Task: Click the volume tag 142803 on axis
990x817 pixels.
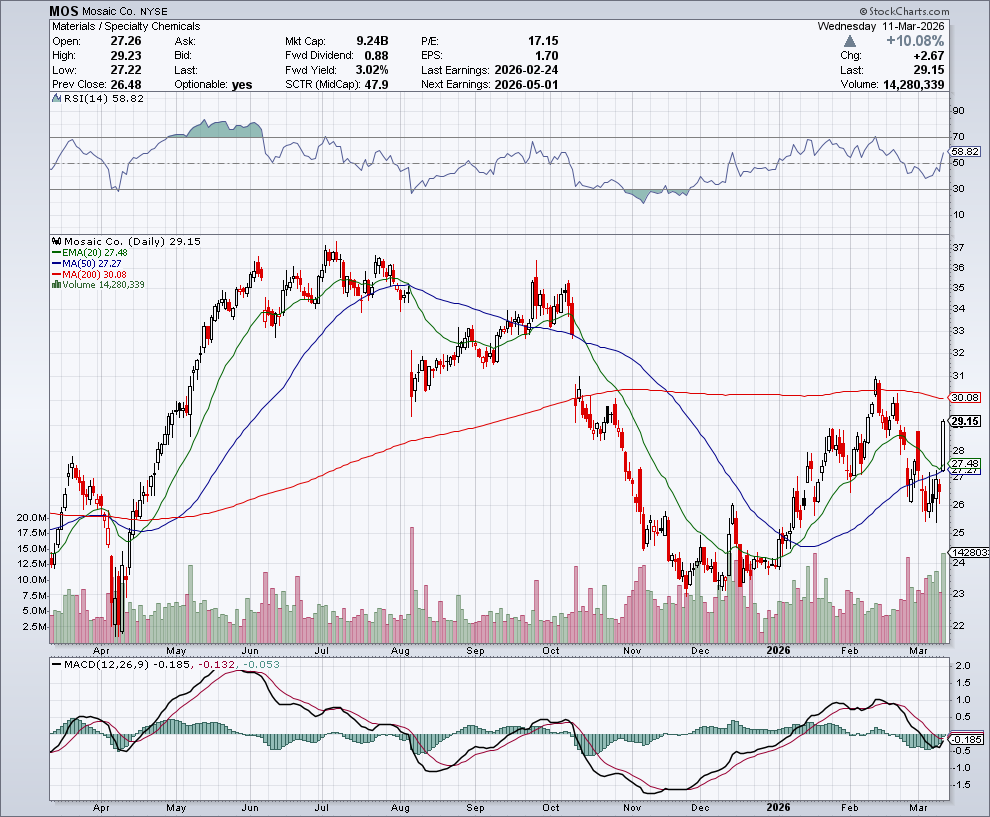Action: [969, 552]
